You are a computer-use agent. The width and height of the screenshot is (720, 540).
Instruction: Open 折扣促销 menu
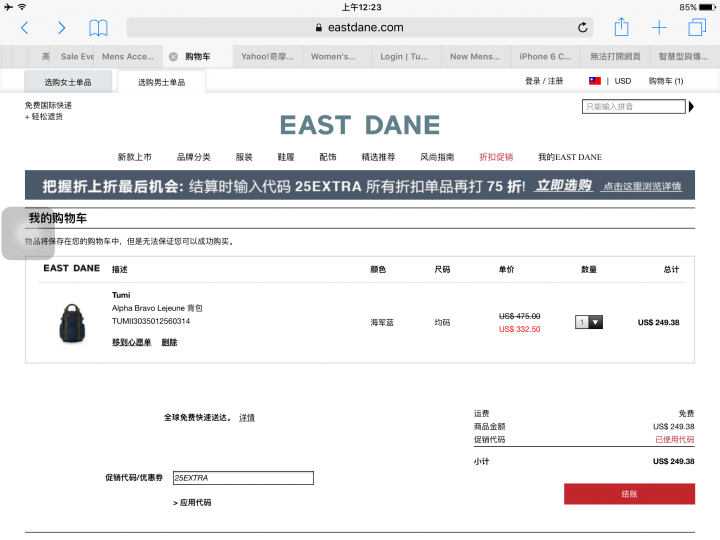click(496, 157)
